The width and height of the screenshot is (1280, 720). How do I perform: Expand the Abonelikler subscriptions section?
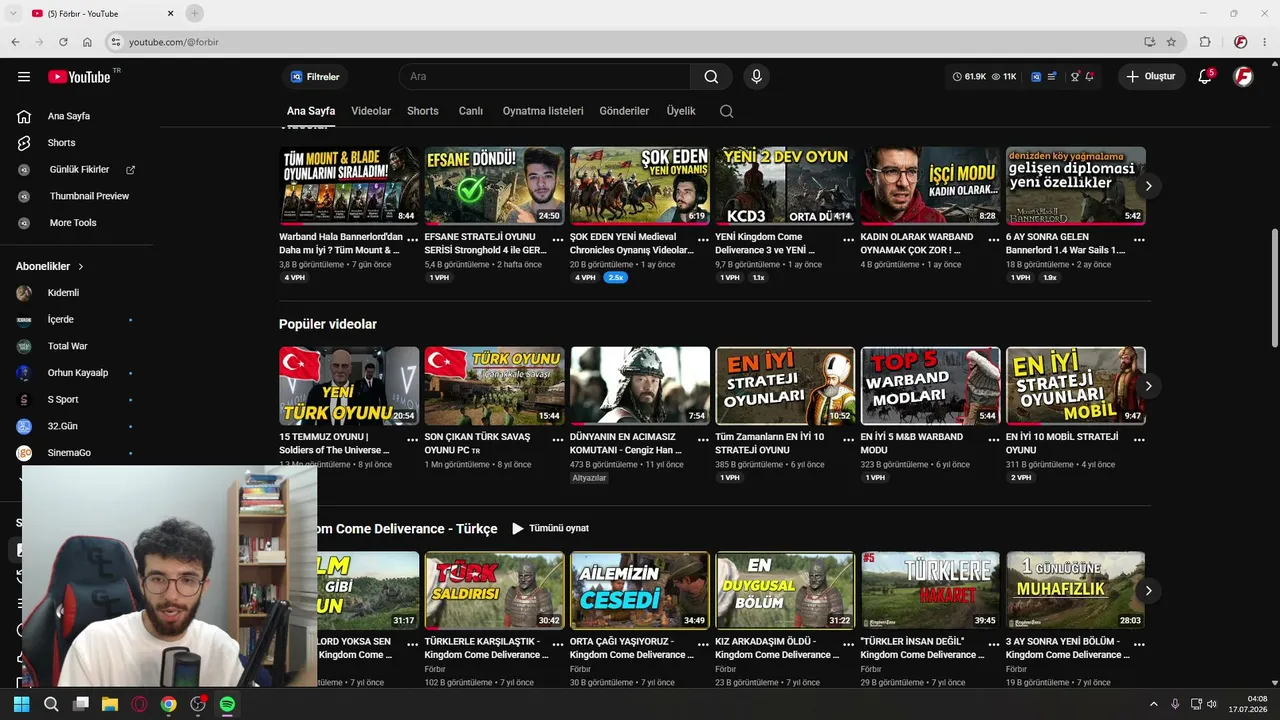click(50, 267)
